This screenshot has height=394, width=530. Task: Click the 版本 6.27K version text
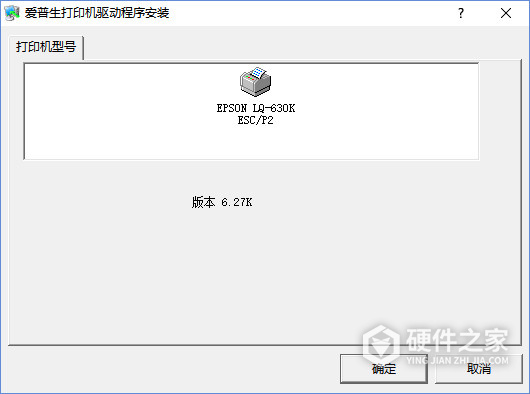pos(222,202)
